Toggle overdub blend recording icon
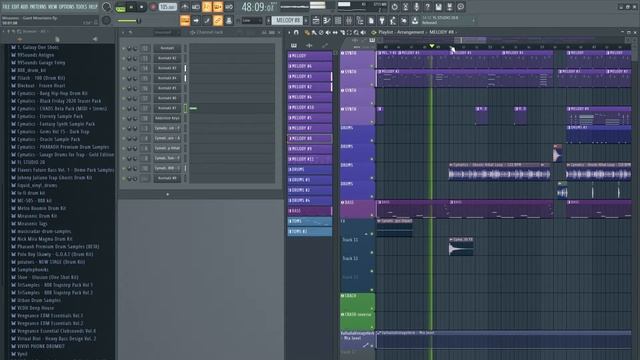This screenshot has width=640, height=360. (218, 7)
